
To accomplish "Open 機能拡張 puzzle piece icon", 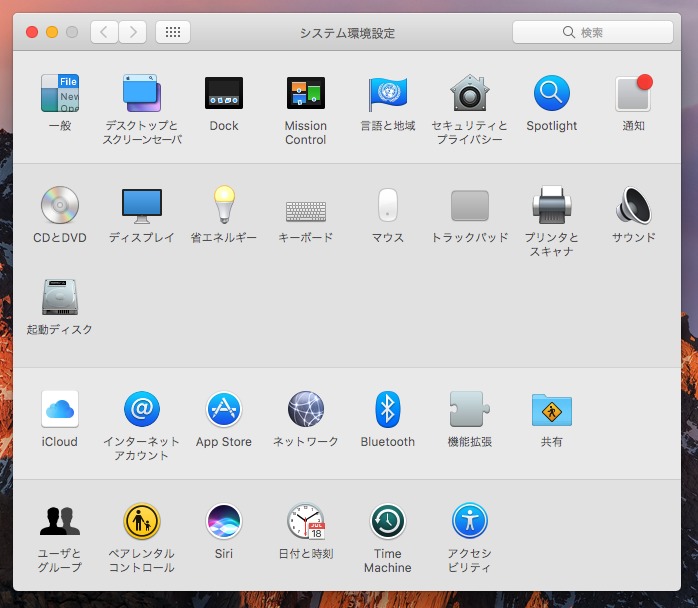I will [470, 409].
